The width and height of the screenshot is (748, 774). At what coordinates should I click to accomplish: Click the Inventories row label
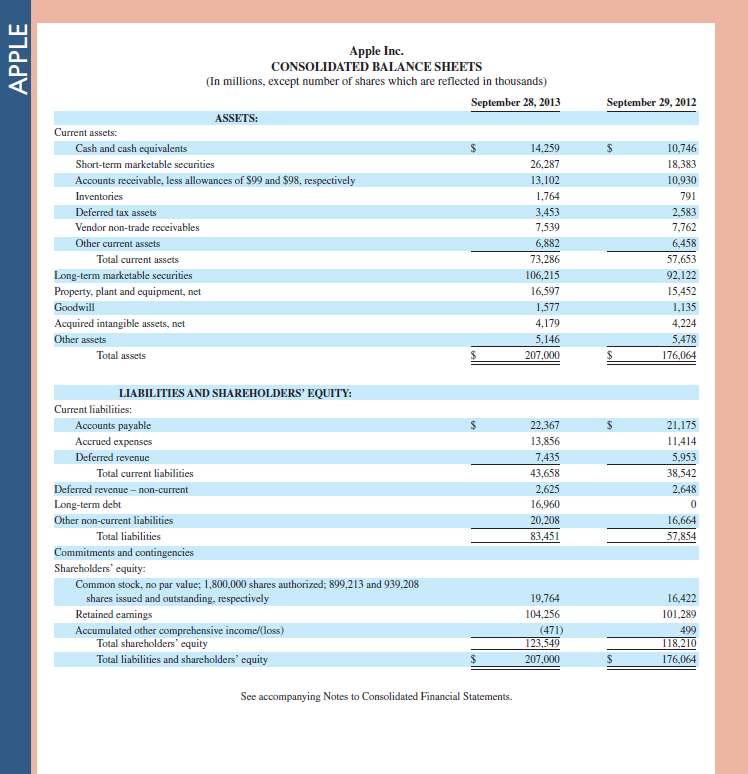(99, 196)
